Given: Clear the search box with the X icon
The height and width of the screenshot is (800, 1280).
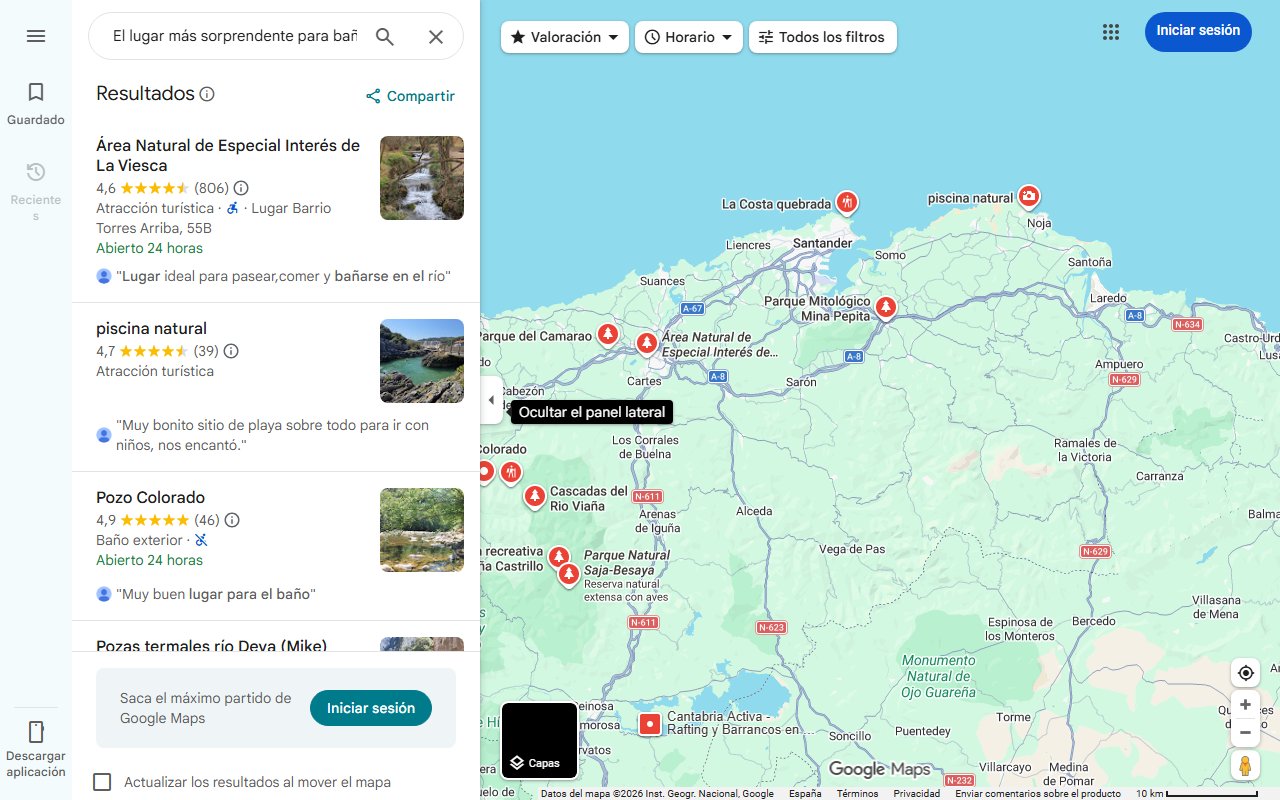Looking at the screenshot, I should [436, 36].
